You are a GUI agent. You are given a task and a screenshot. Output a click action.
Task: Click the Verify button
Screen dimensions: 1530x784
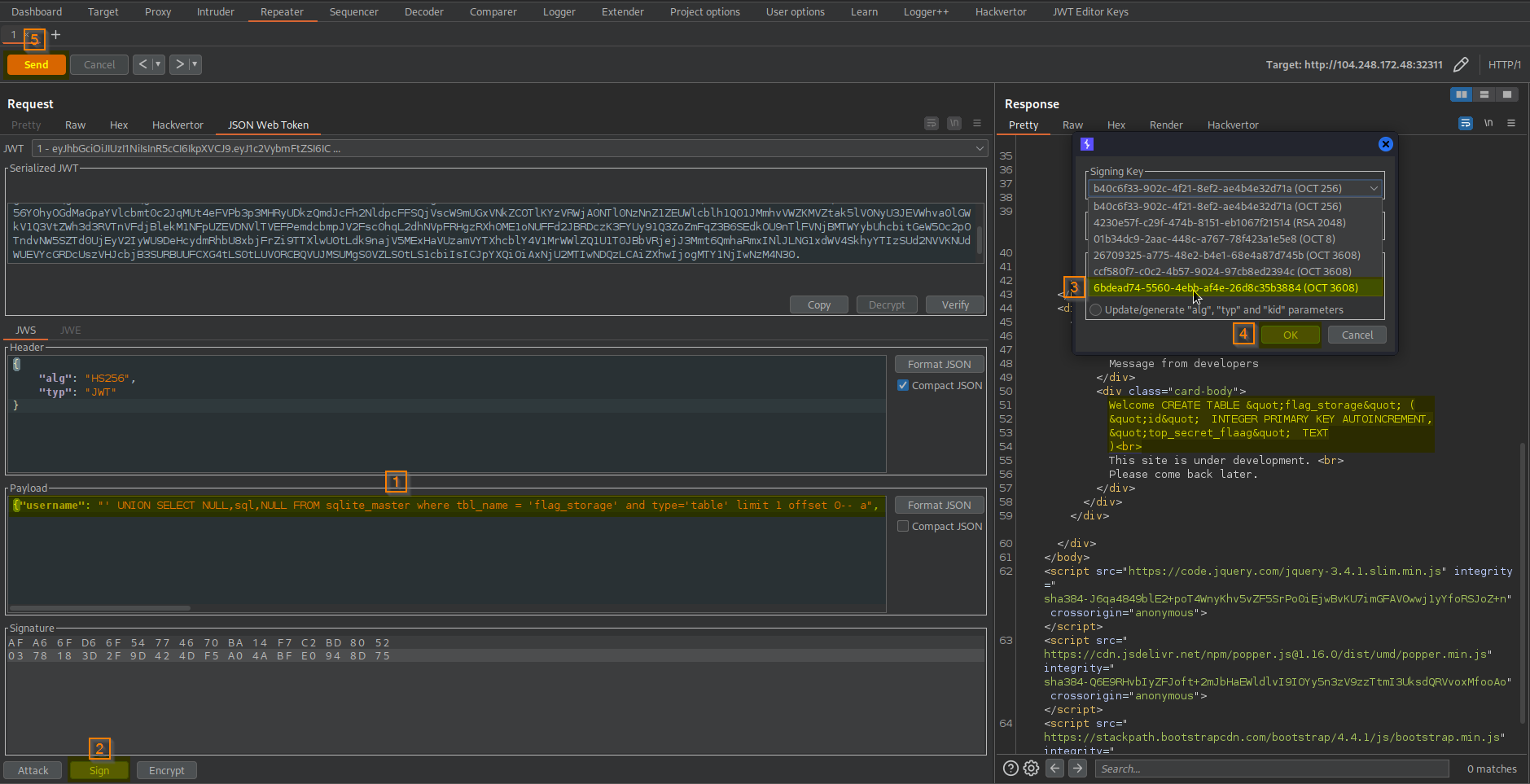coord(955,304)
